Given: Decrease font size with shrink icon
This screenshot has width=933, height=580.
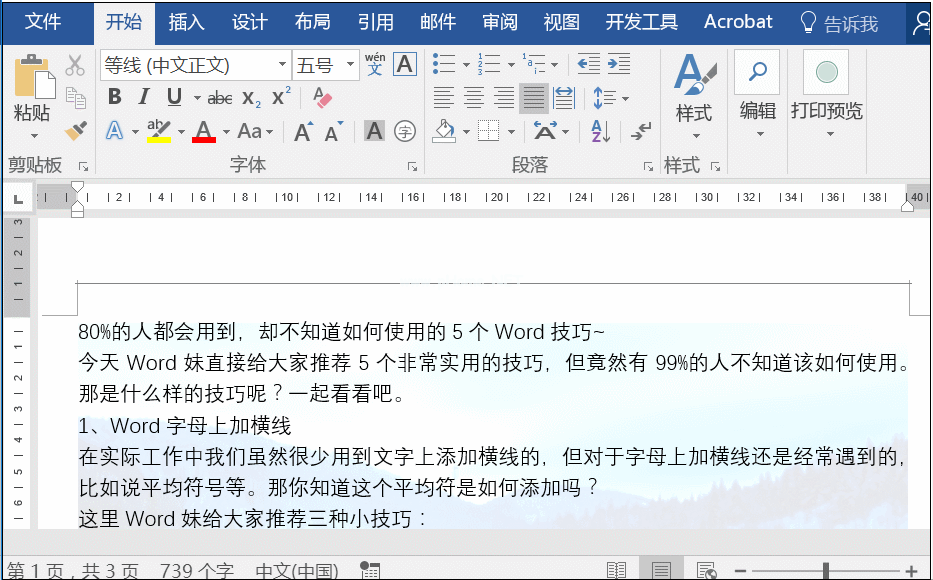Looking at the screenshot, I should point(334,131).
